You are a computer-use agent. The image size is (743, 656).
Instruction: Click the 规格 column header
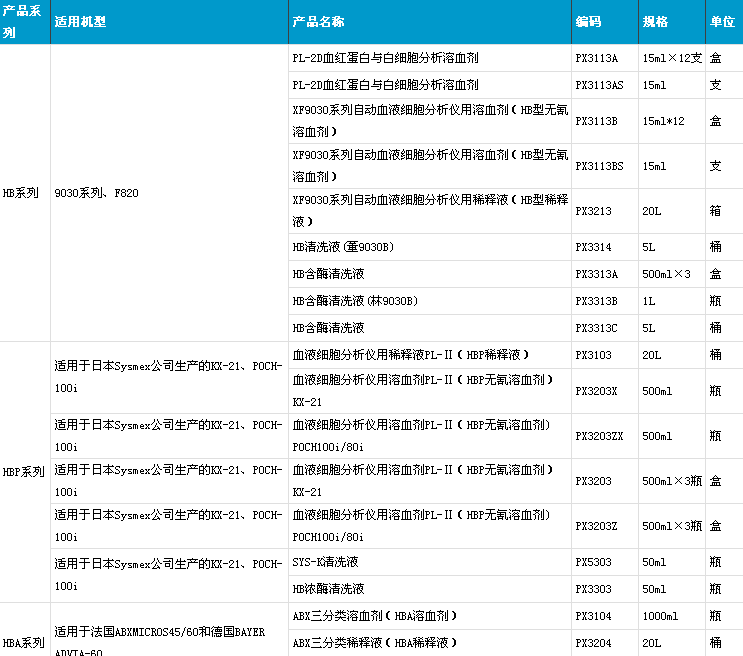(655, 22)
